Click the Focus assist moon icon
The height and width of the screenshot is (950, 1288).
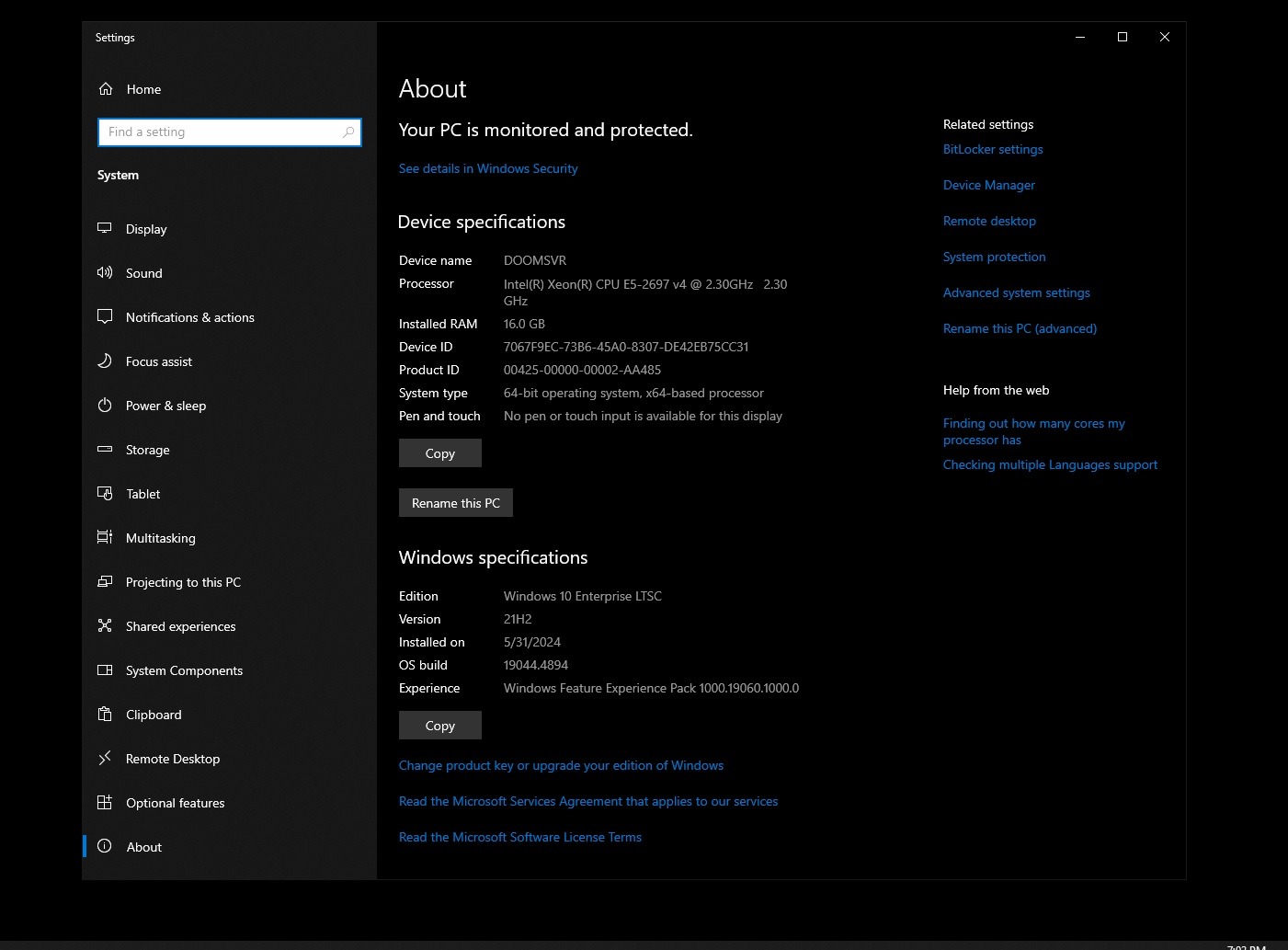click(x=105, y=361)
